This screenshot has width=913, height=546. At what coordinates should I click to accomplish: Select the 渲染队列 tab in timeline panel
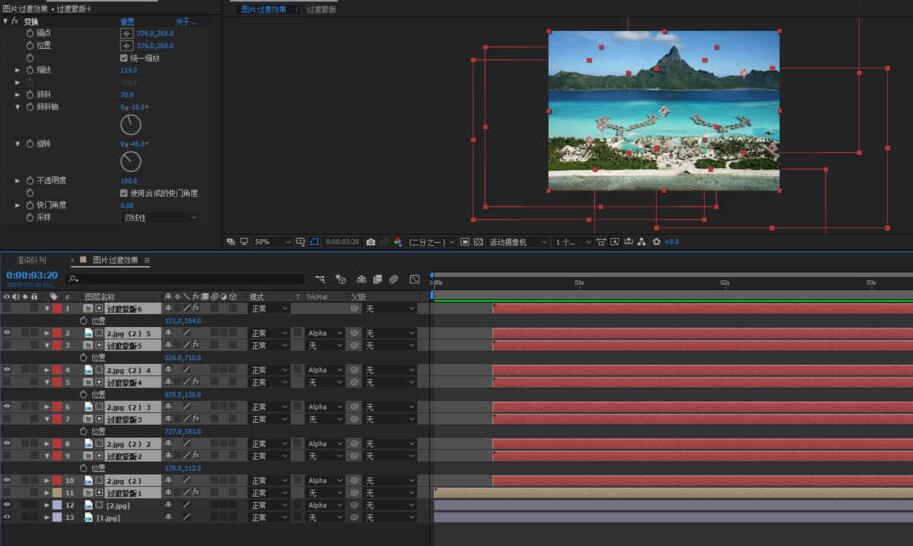click(x=31, y=260)
